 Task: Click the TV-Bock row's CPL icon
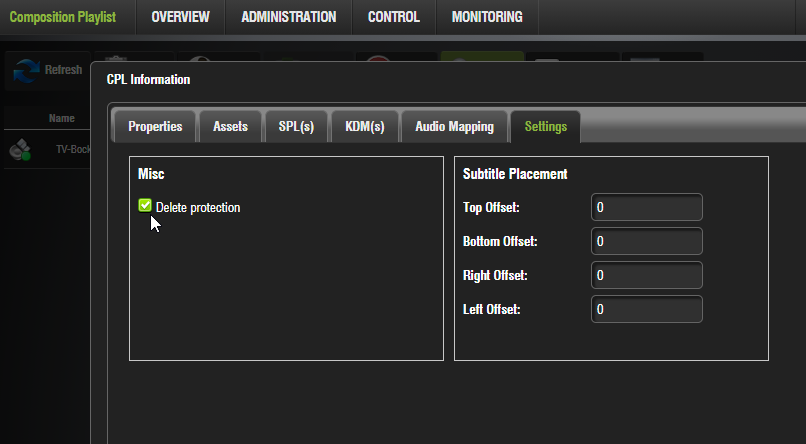(x=20, y=150)
